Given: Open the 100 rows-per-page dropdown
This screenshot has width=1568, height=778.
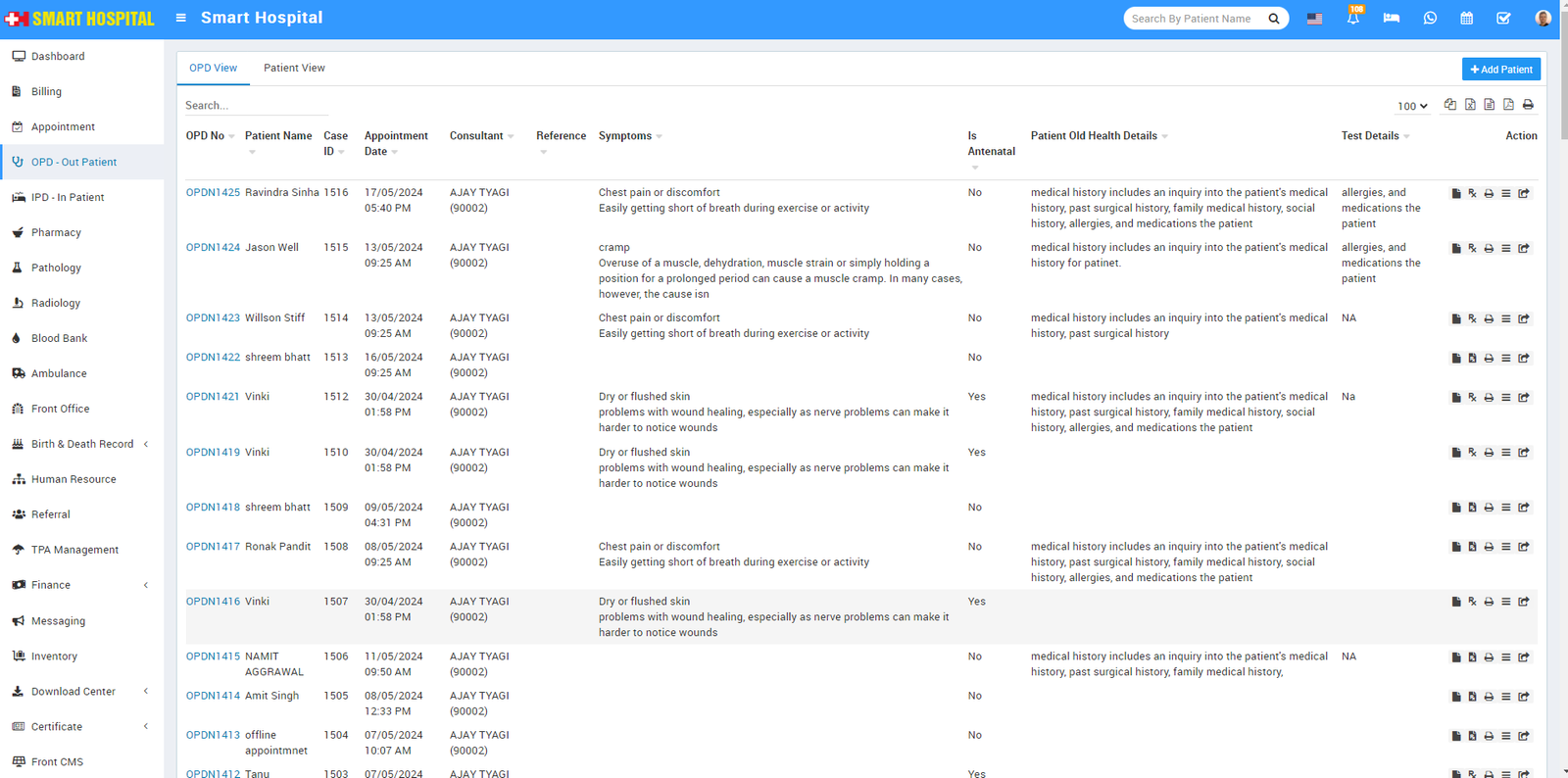Looking at the screenshot, I should 1411,106.
